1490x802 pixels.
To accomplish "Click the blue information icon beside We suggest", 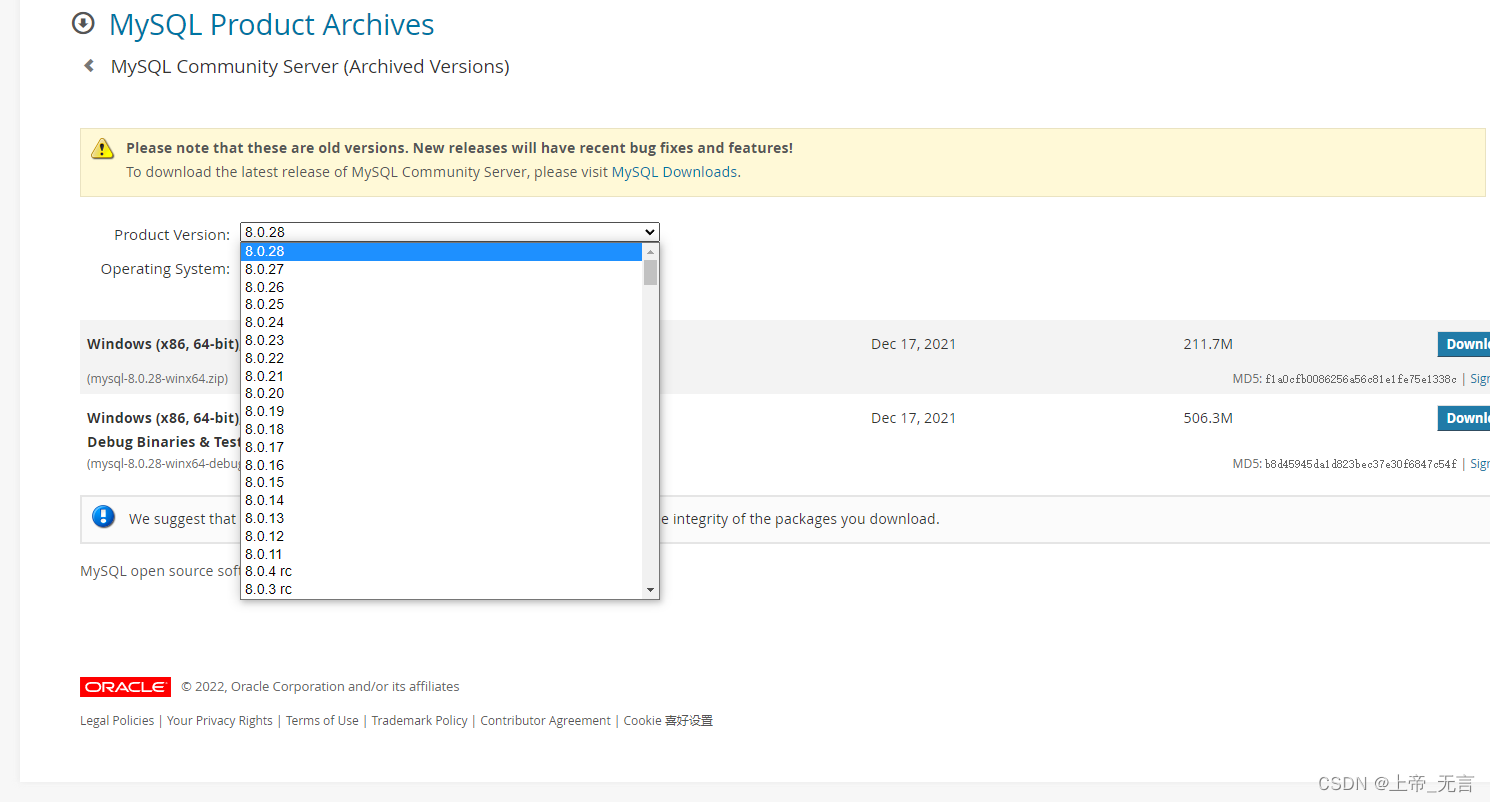I will tap(103, 517).
